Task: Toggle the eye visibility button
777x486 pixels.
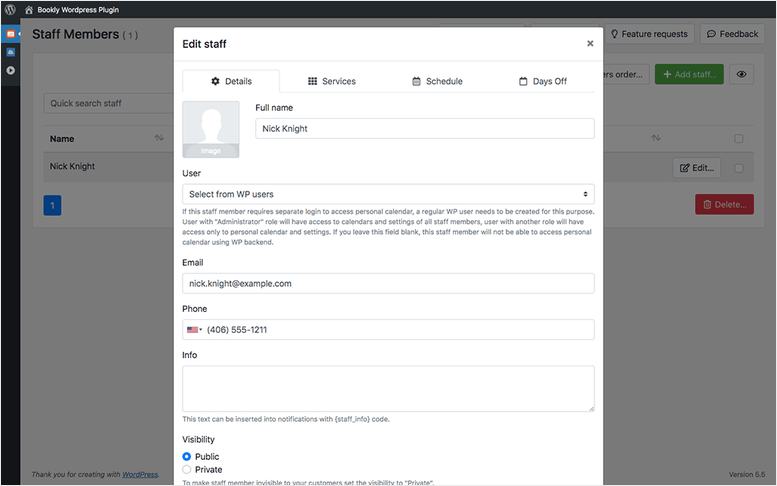Action: coord(741,74)
